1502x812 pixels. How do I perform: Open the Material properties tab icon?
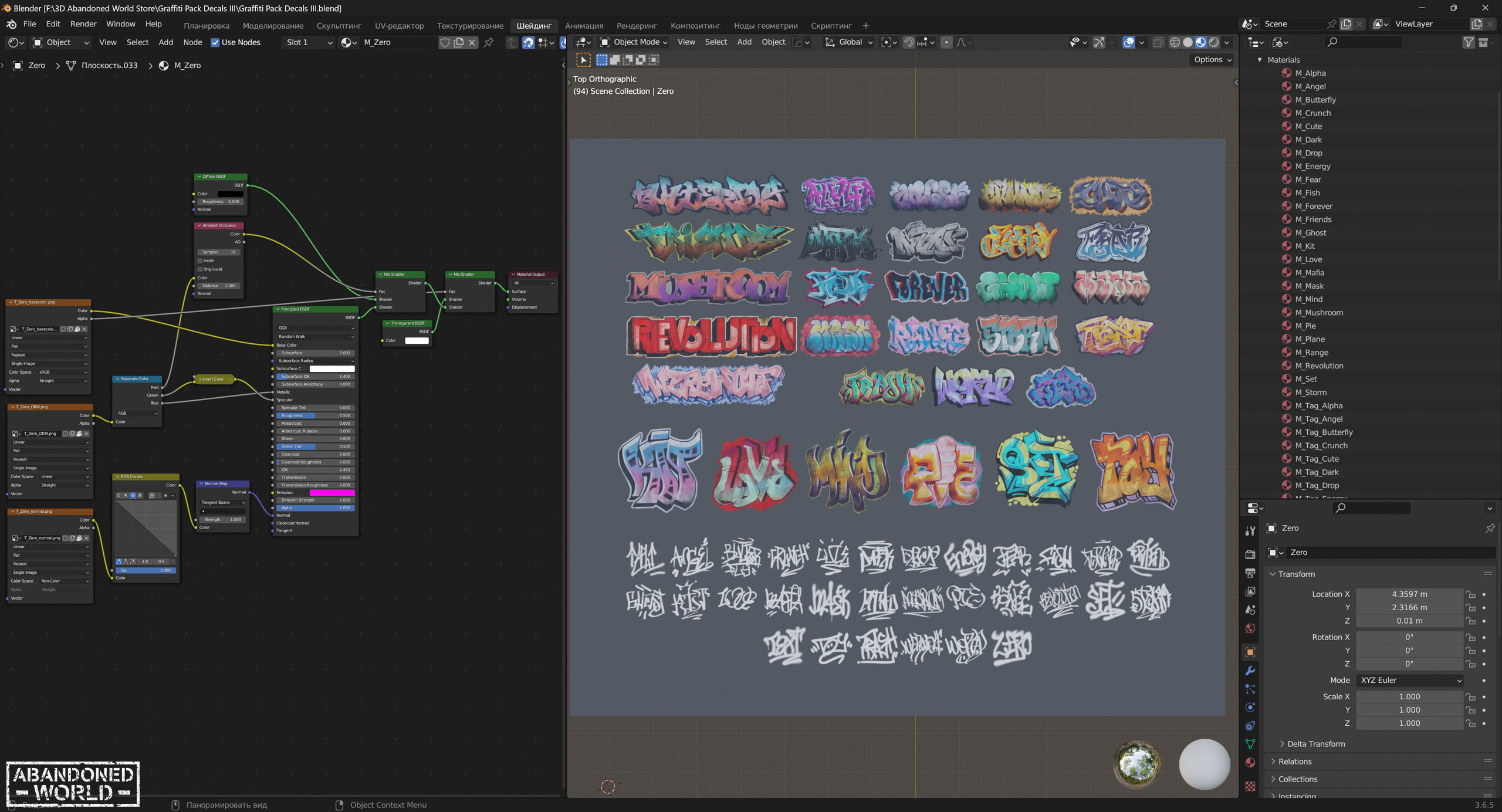[x=1250, y=762]
